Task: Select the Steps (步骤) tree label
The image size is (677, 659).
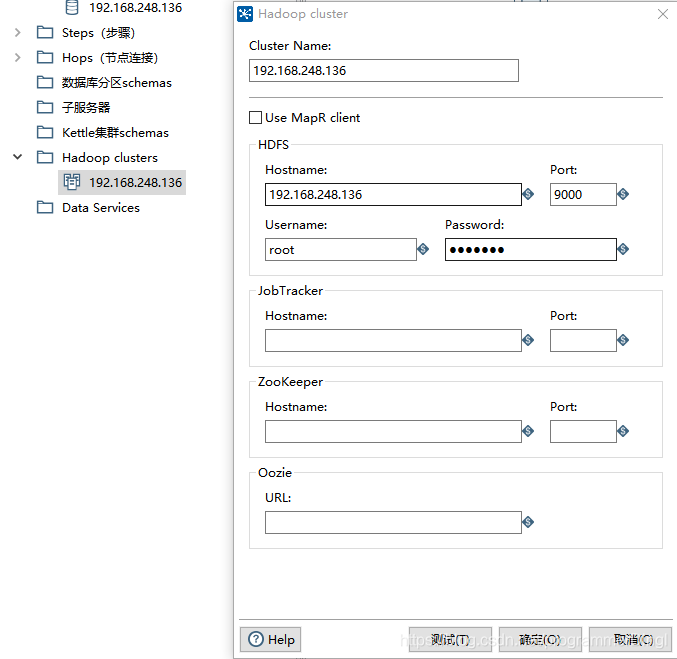Action: click(x=98, y=32)
